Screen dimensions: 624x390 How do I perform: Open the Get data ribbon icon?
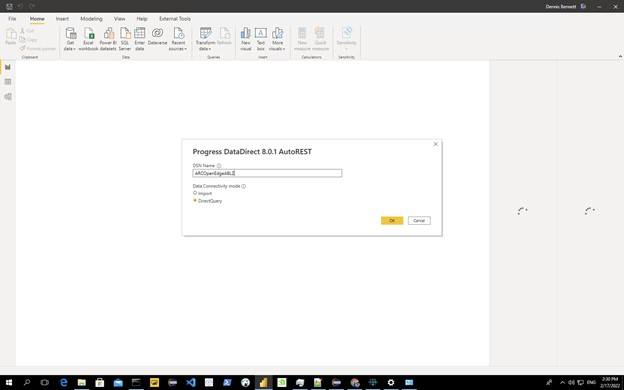(70, 39)
